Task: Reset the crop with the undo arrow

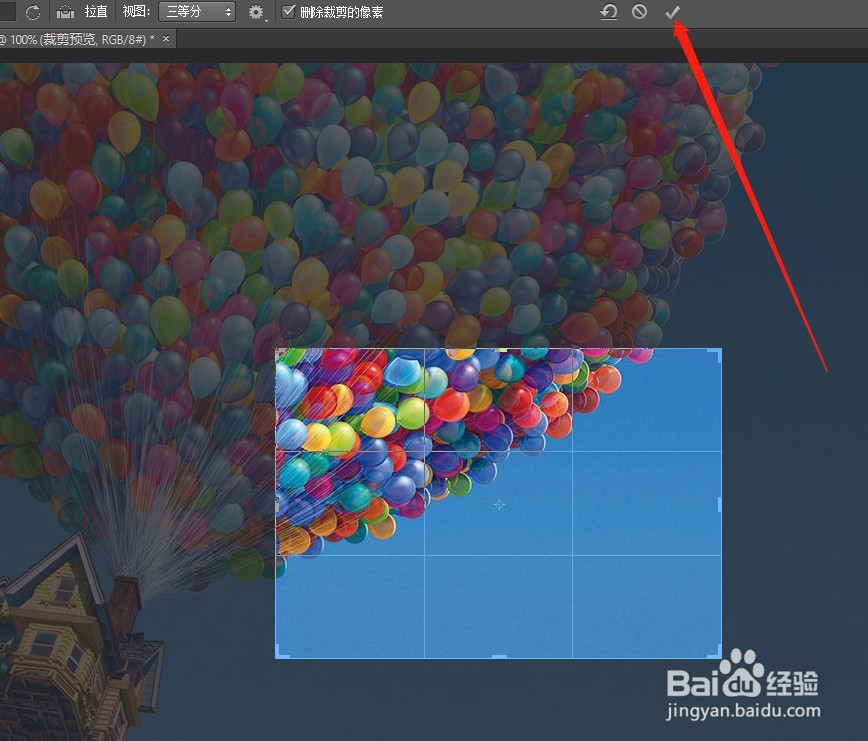Action: (x=608, y=12)
